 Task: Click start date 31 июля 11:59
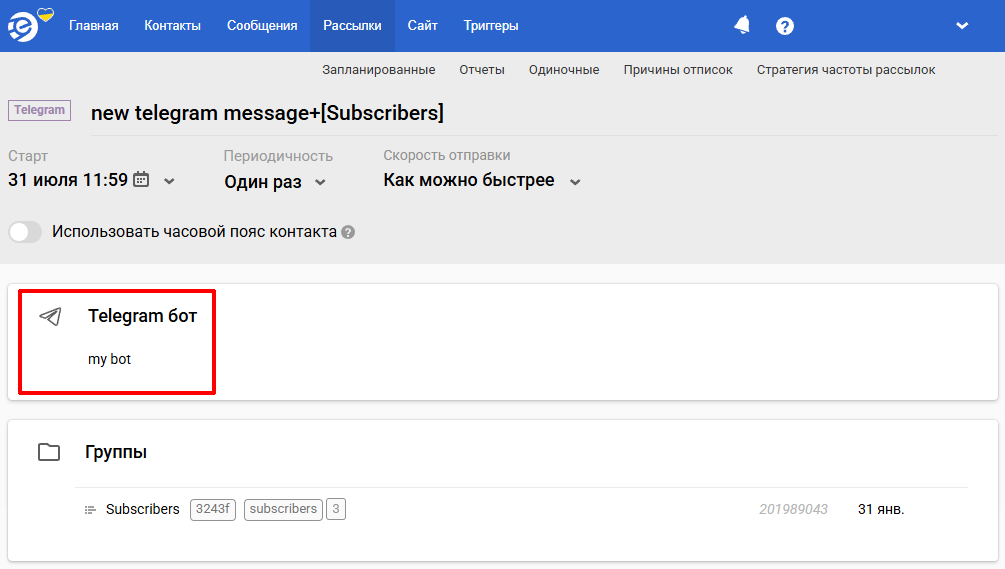coord(68,180)
